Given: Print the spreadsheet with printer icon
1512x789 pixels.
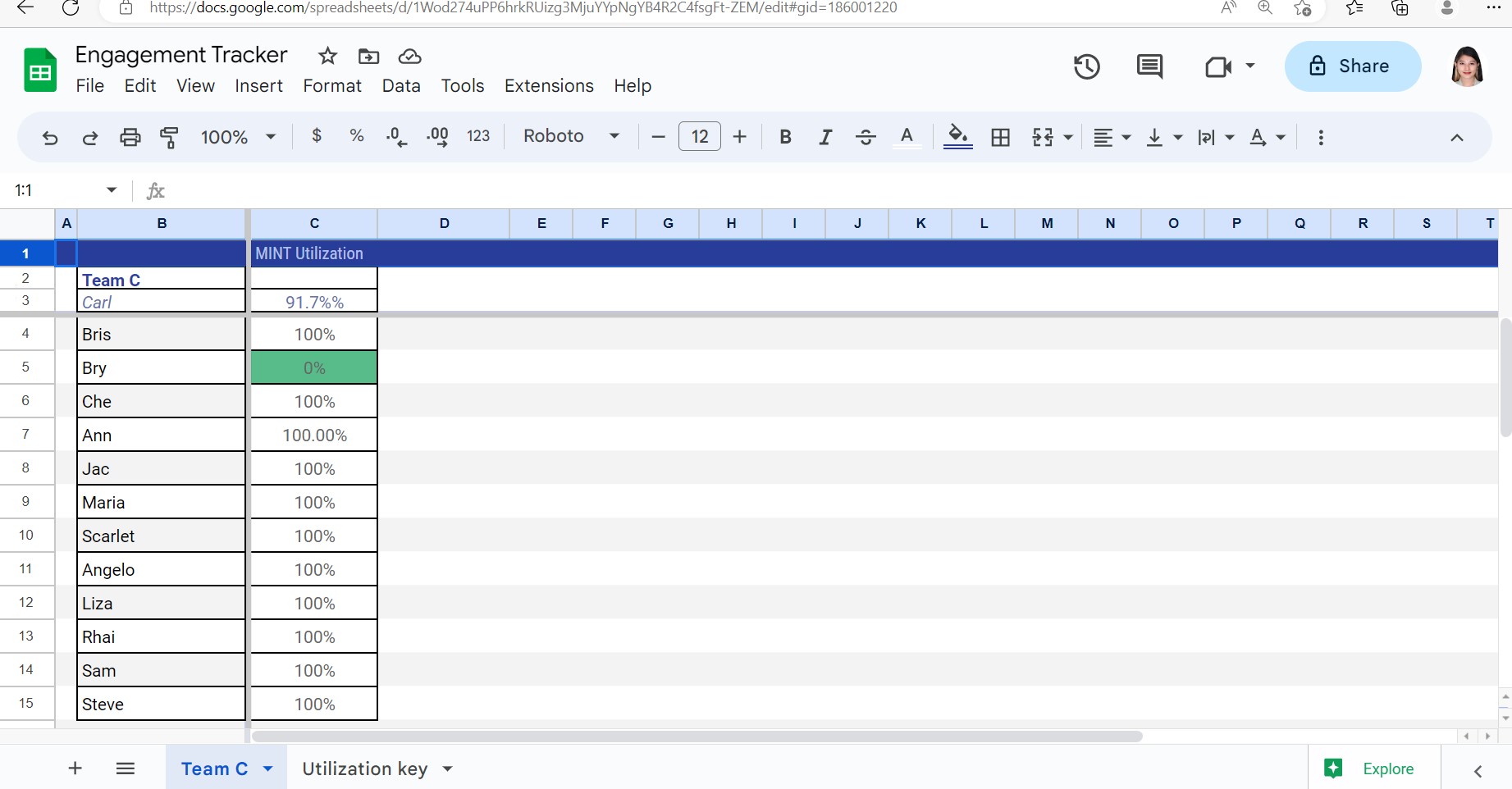Looking at the screenshot, I should [x=130, y=137].
